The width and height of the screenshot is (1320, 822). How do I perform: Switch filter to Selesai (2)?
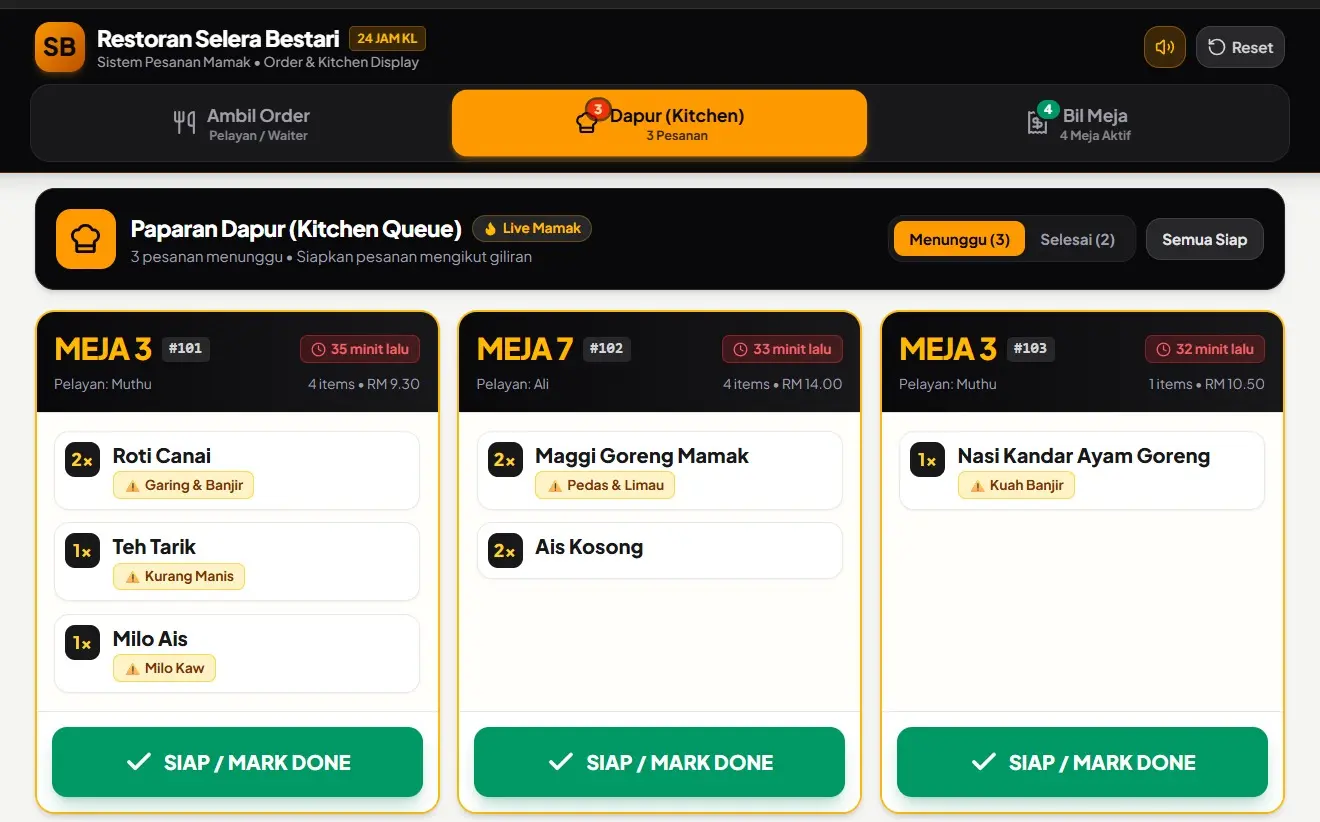1077,239
